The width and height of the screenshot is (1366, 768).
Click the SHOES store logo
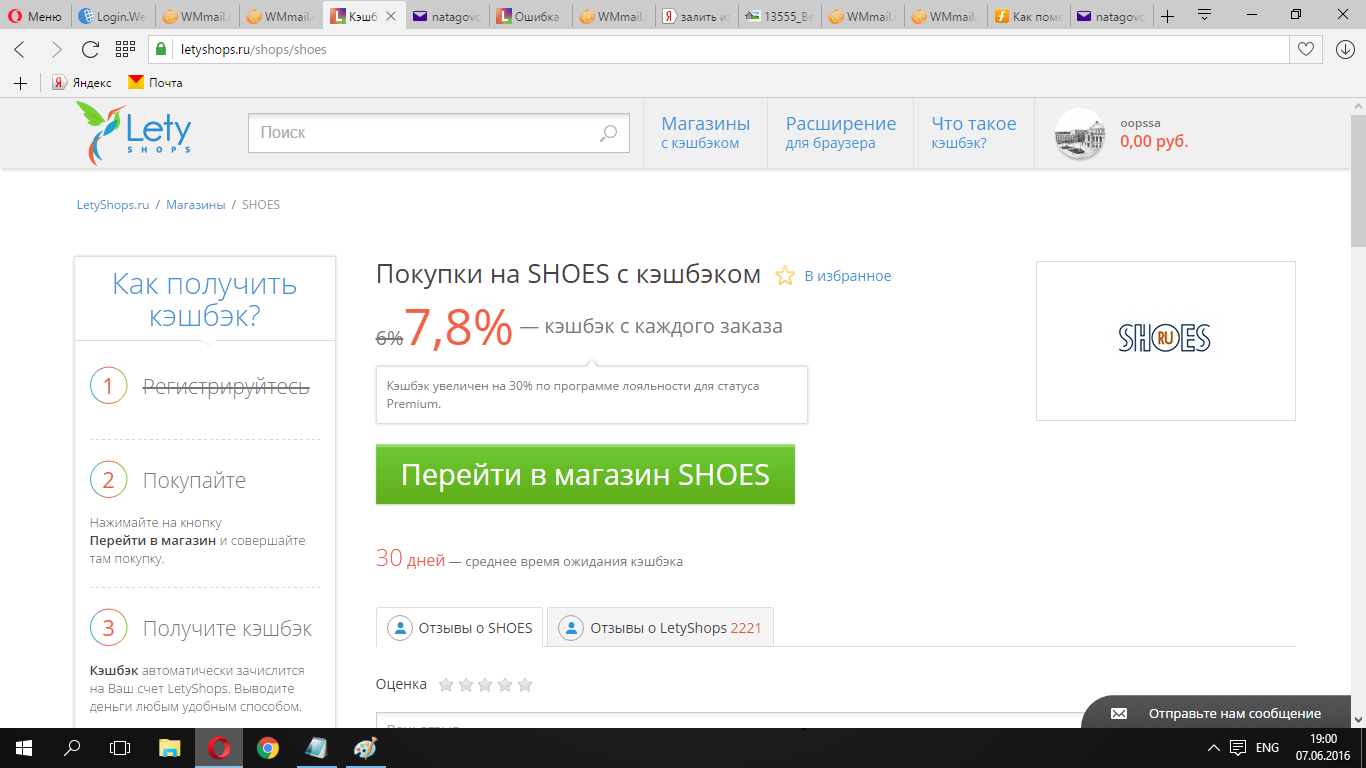click(1165, 340)
